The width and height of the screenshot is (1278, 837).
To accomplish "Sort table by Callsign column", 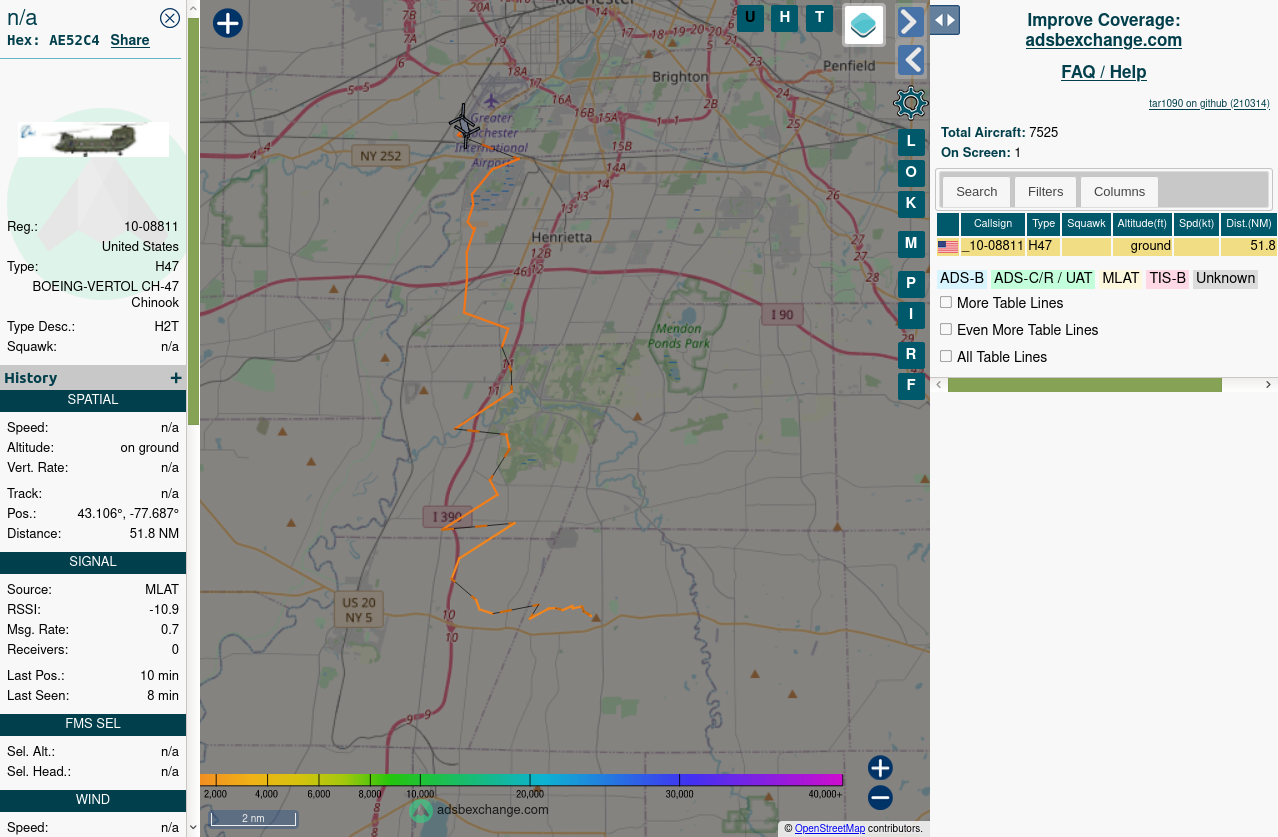I will pos(993,224).
